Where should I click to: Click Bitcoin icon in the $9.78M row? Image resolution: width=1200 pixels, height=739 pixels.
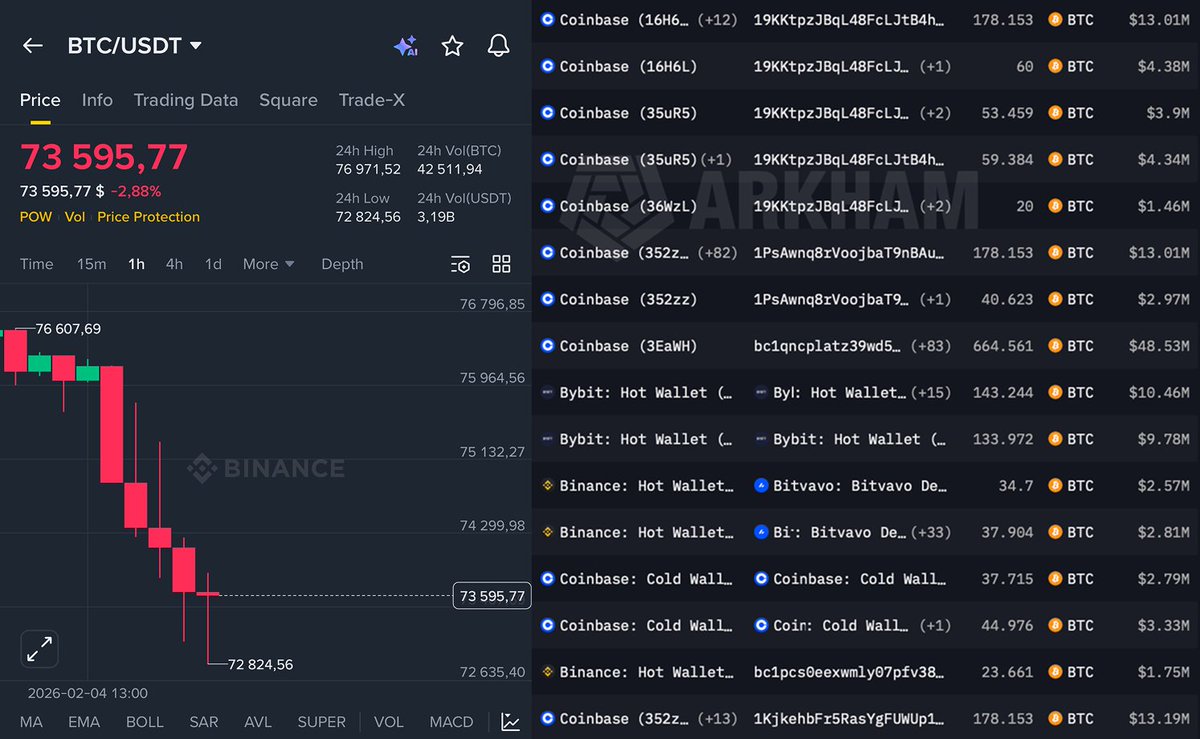click(1054, 439)
